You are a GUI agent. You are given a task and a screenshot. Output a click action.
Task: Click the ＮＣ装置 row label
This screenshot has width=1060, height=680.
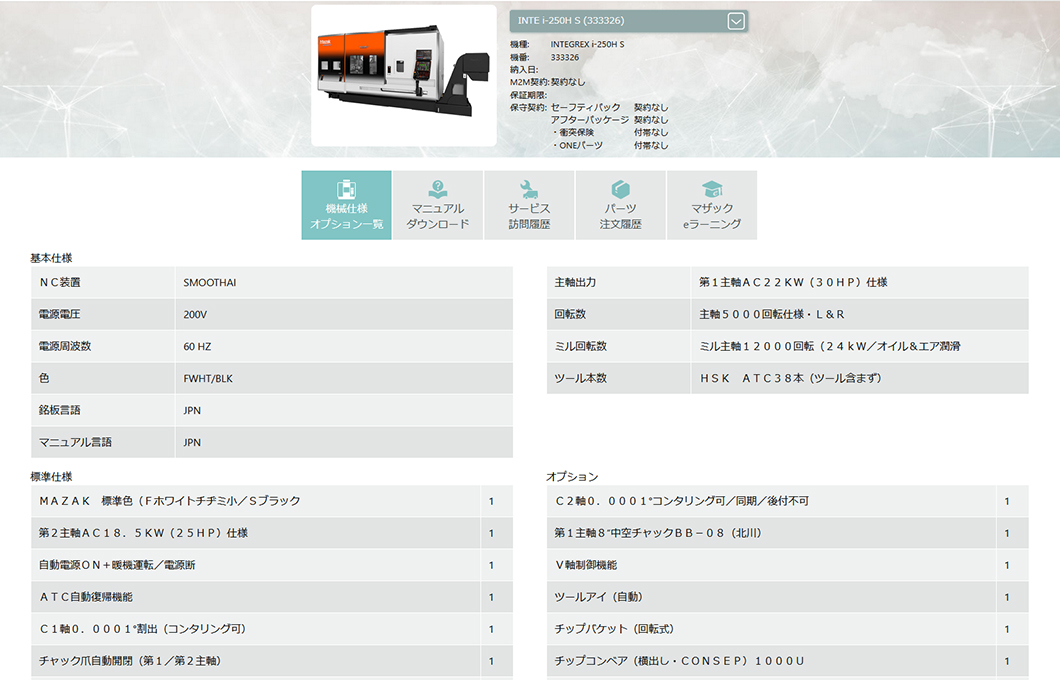pos(59,283)
